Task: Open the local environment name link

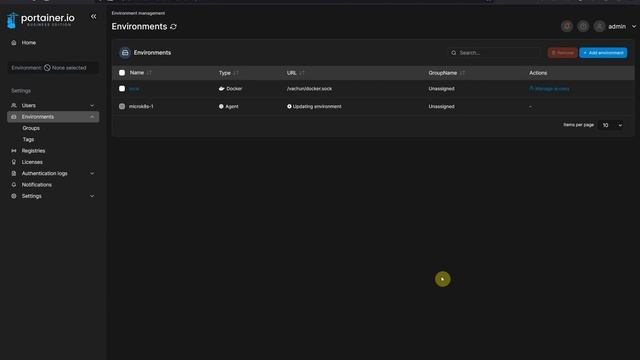Action: (x=134, y=89)
